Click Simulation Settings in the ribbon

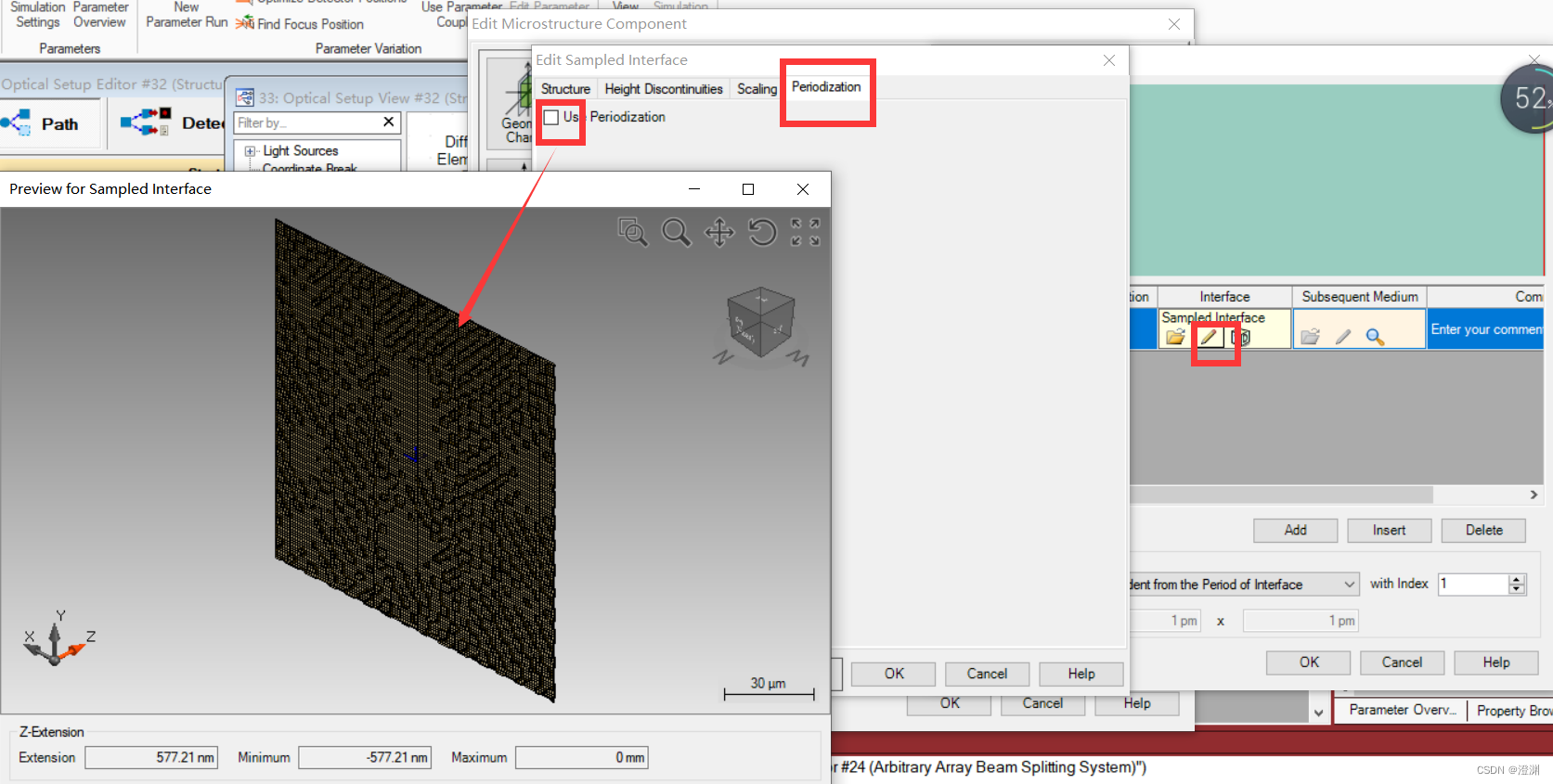click(38, 15)
